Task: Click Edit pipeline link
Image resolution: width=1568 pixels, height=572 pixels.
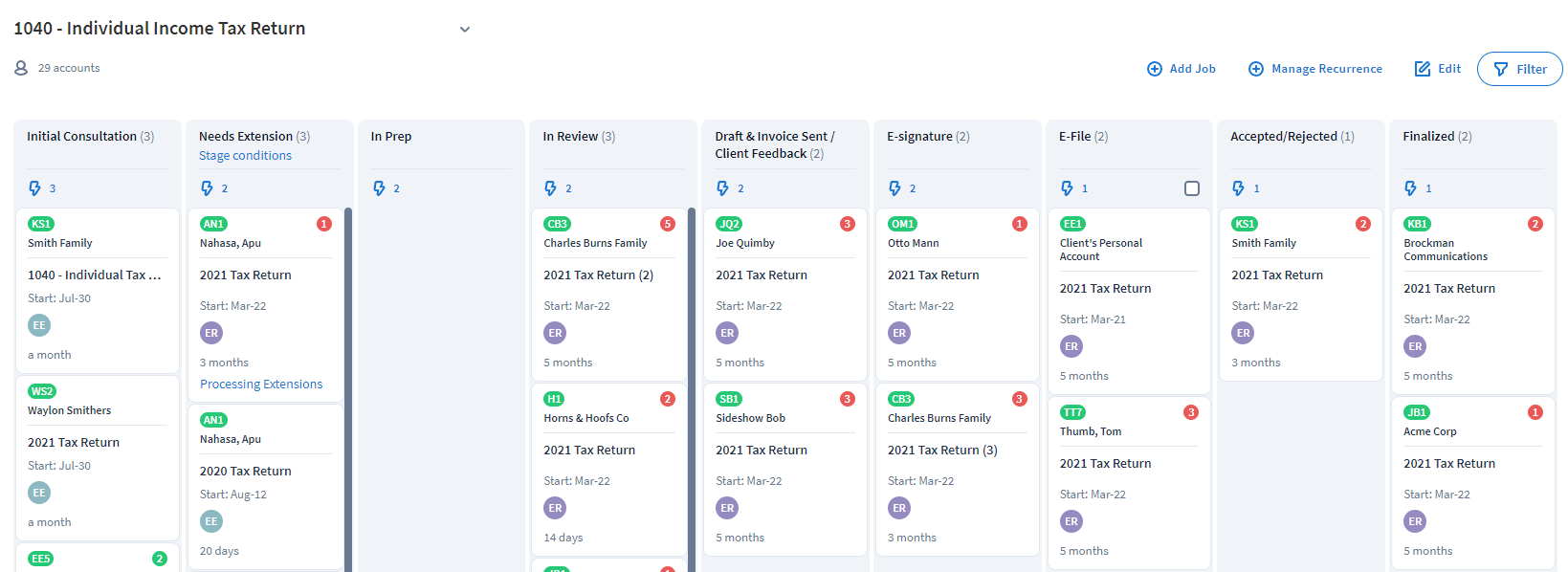Action: pyautogui.click(x=1438, y=69)
